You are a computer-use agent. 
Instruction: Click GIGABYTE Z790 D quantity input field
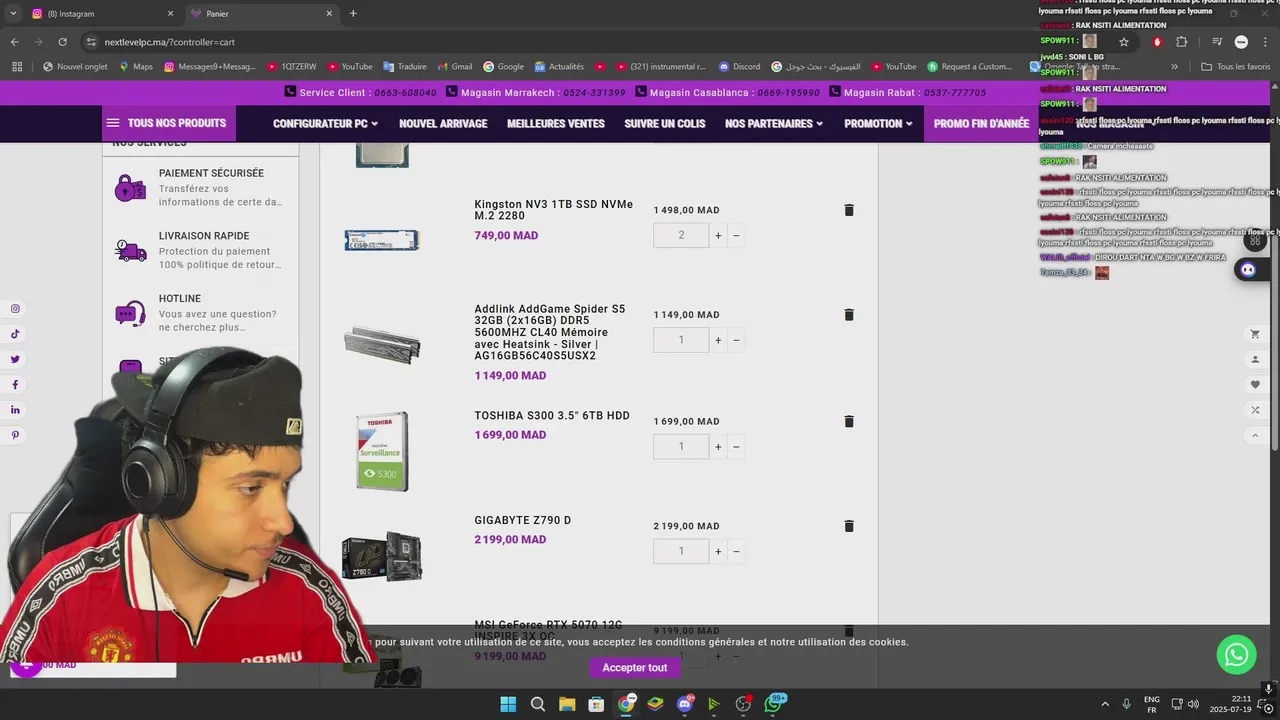(681, 551)
